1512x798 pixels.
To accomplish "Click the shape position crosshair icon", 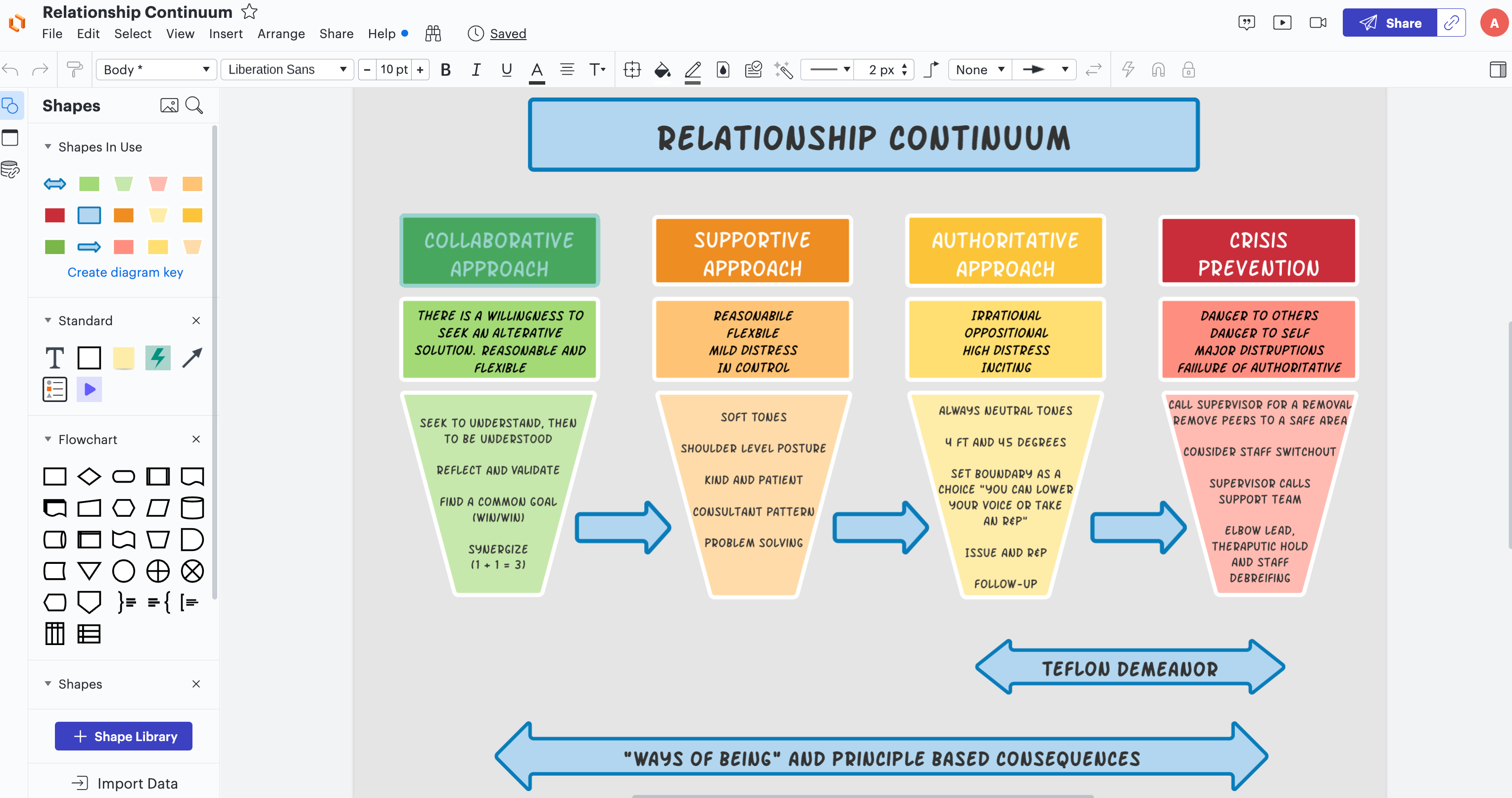I will 632,70.
